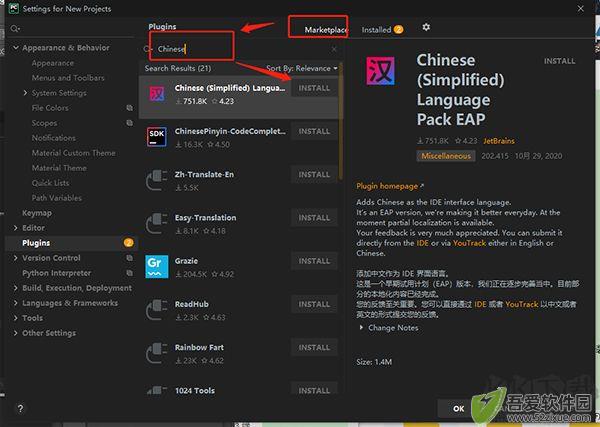Click the ReadHub plugin icon
Image resolution: width=600 pixels, height=427 pixels.
(157, 310)
